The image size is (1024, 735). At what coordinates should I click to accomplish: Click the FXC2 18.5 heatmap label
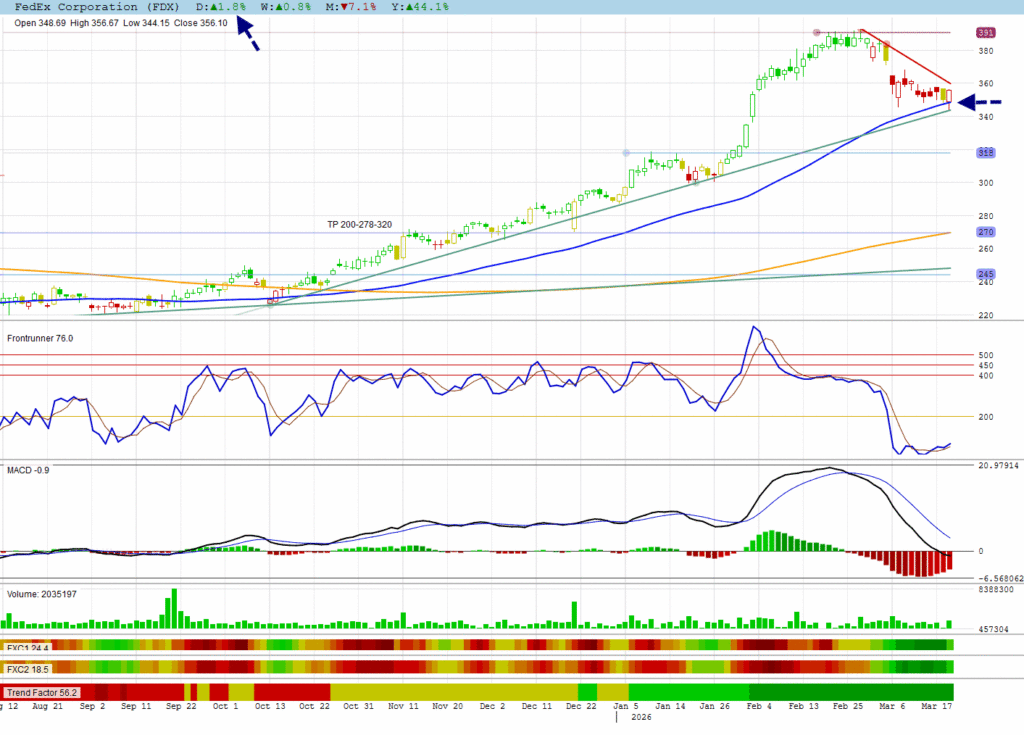pos(28,668)
